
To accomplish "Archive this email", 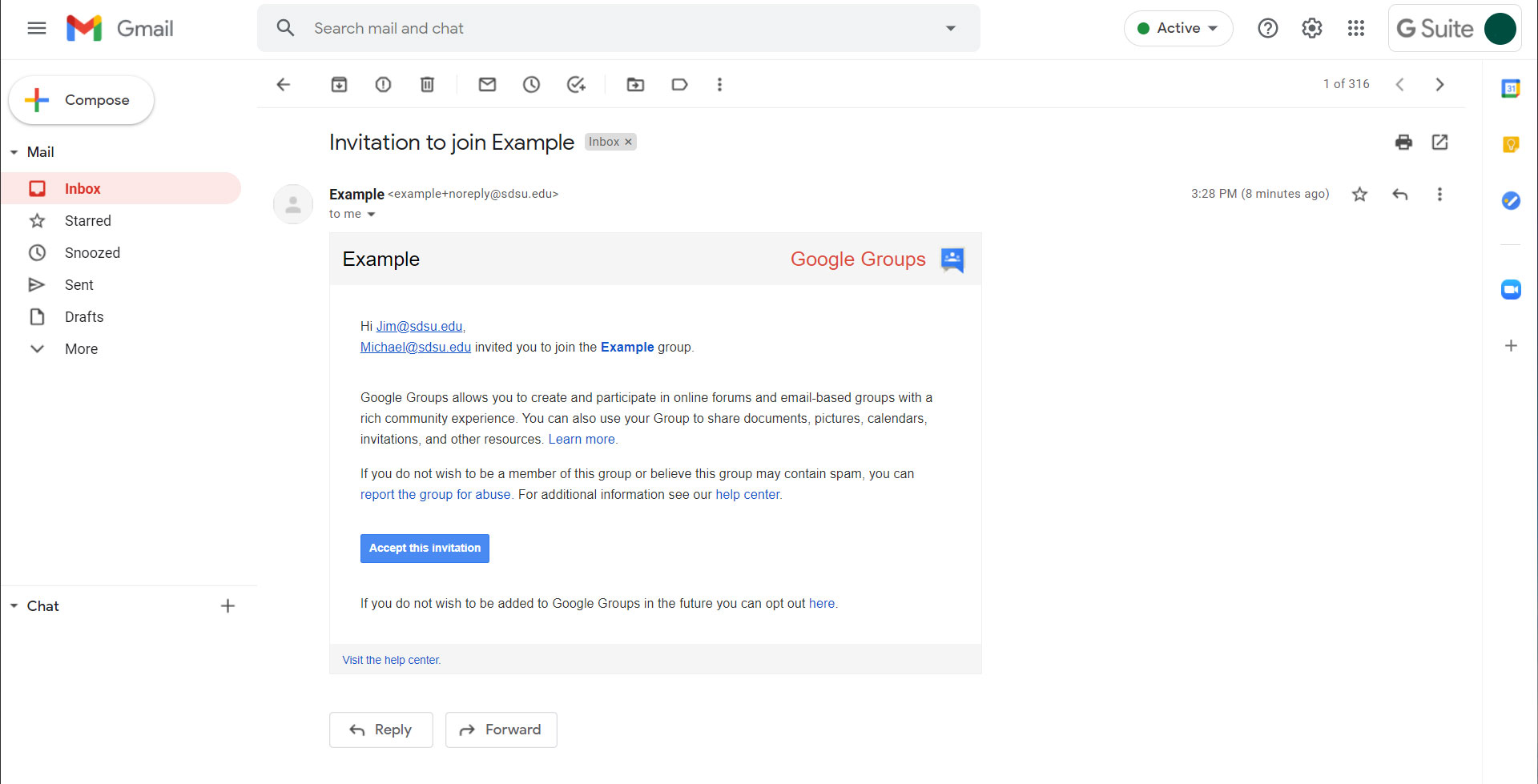I will (x=340, y=84).
